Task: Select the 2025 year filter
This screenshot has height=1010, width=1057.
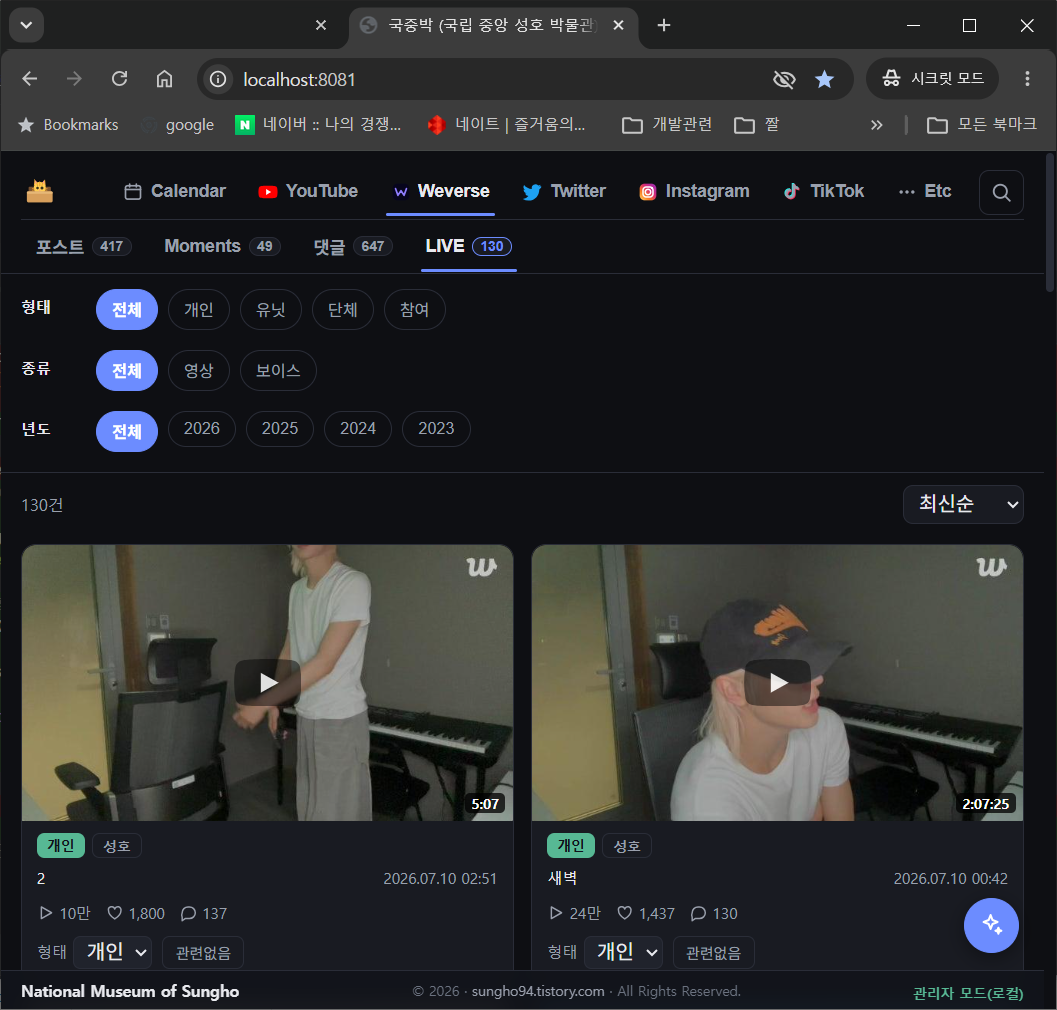Action: coord(280,429)
